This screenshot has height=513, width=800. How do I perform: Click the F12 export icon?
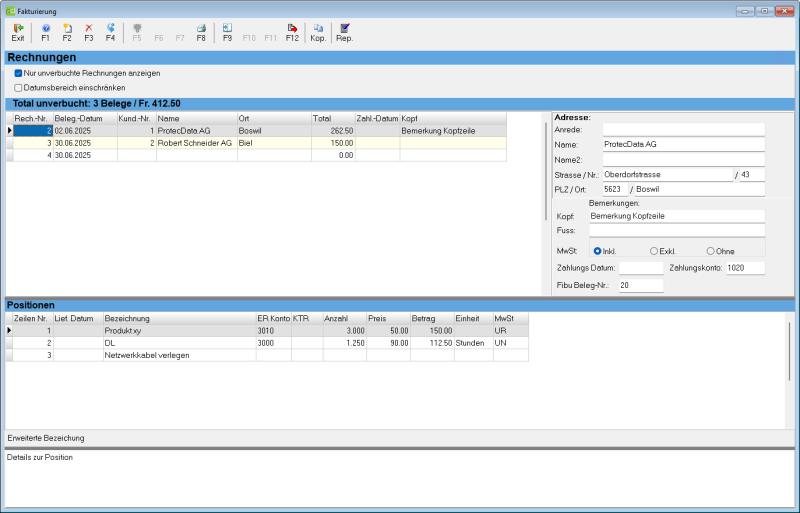coord(292,32)
